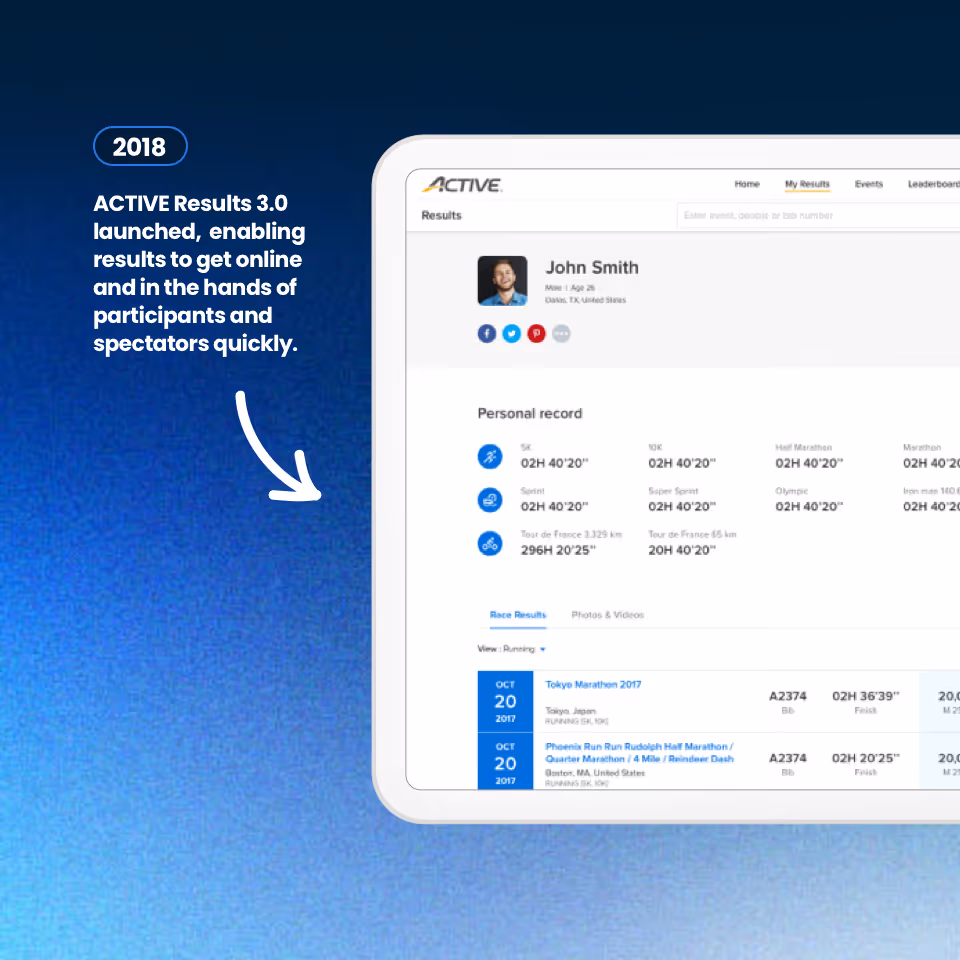Viewport: 960px width, 960px height.
Task: Open the Leaderboard nav item
Action: (934, 184)
